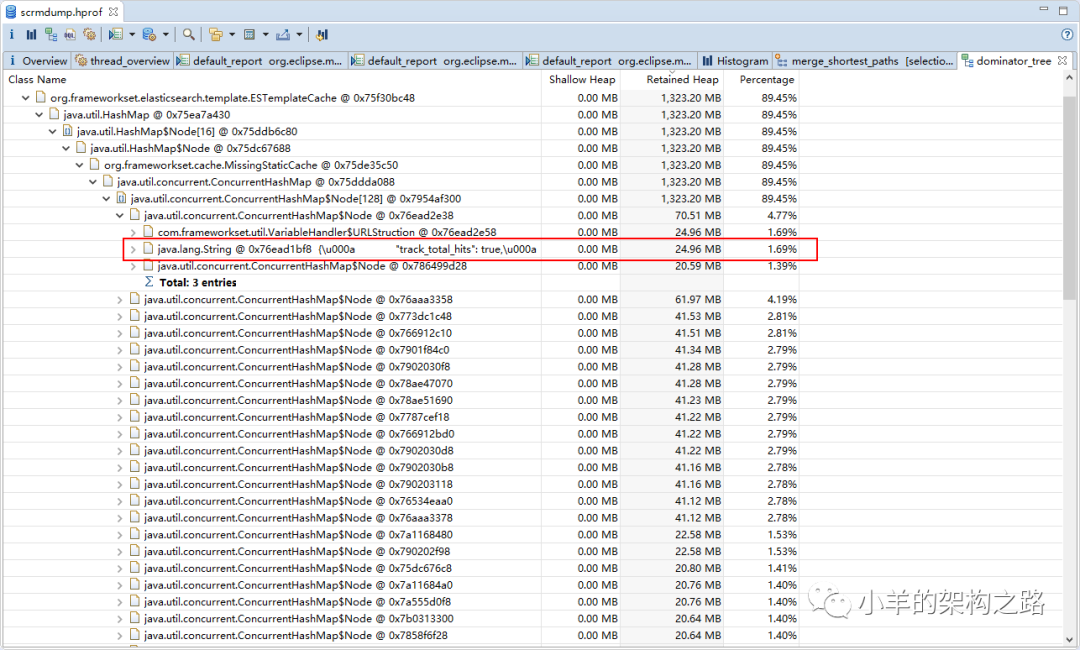The image size is (1080, 650).
Task: Click the Calculate retained size calculator icon
Action: 249,34
